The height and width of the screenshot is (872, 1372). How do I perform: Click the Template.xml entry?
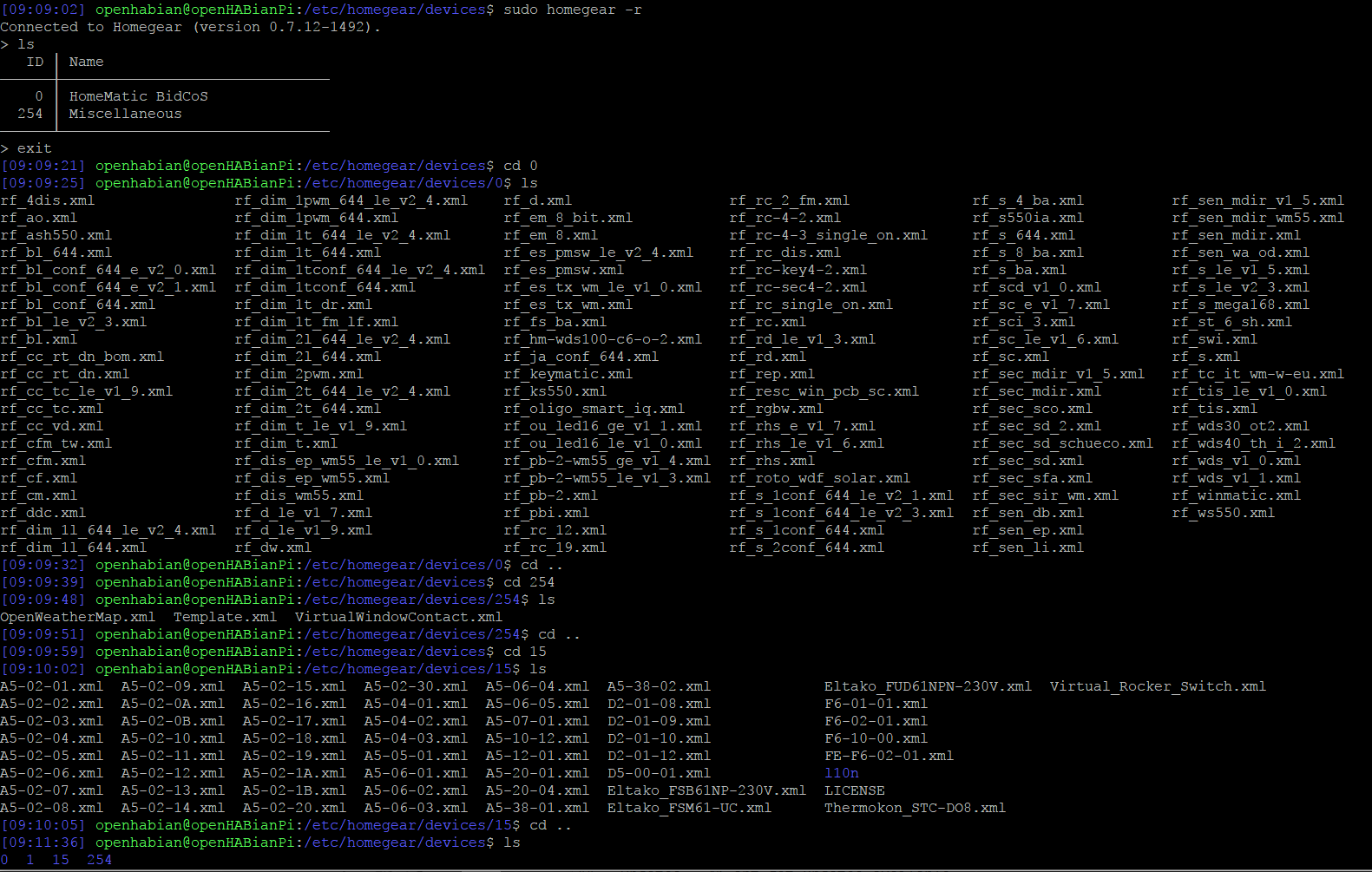coord(226,617)
